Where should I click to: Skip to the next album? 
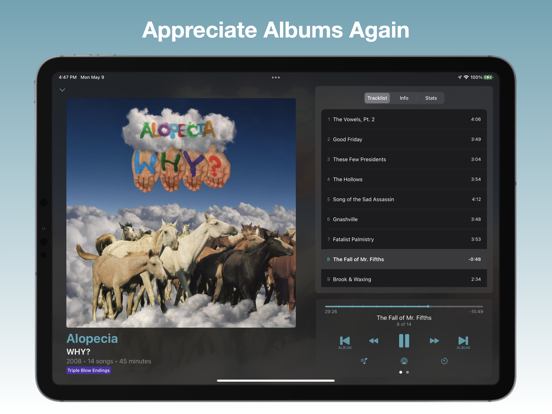click(x=463, y=341)
